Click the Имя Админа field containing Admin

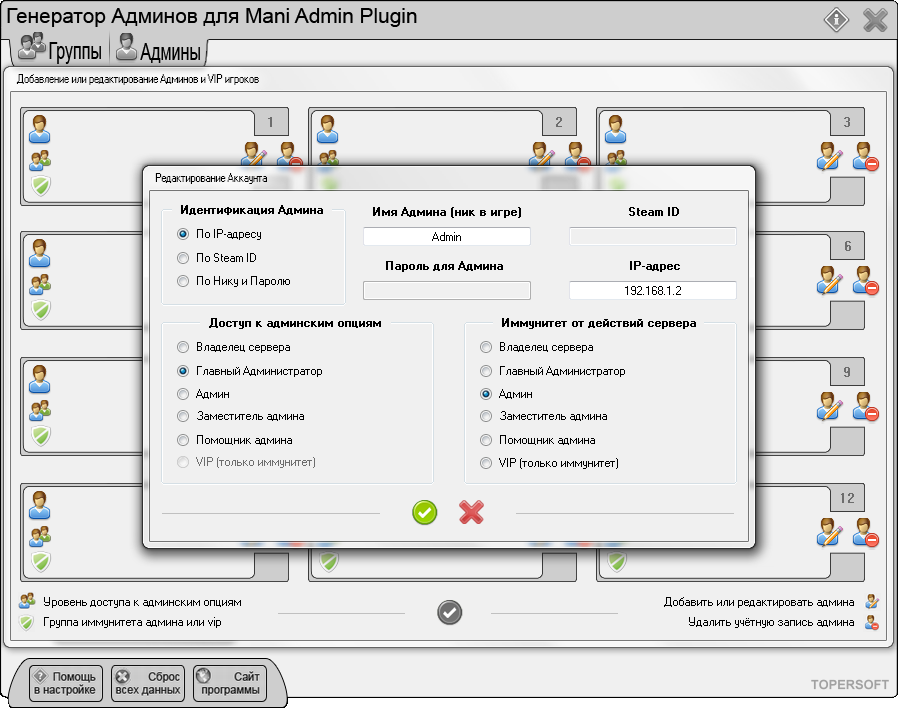[x=447, y=237]
